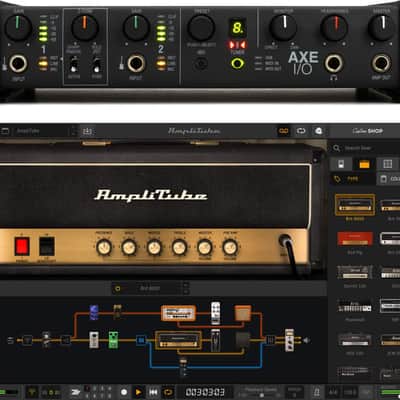
Task: Flip the red power switch on amp
Action: 22,247
